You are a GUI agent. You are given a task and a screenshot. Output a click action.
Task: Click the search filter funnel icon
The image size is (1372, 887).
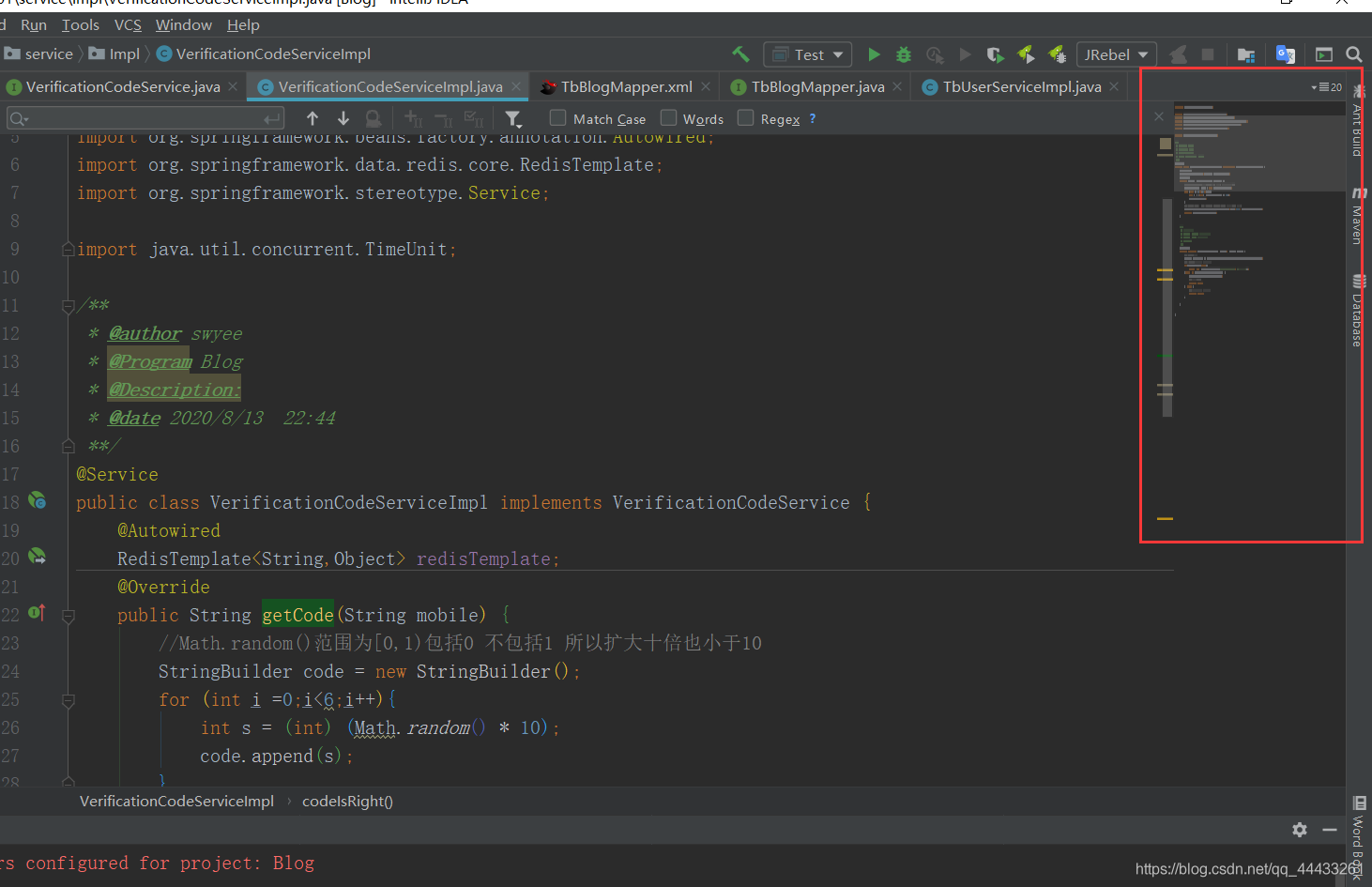tap(513, 118)
